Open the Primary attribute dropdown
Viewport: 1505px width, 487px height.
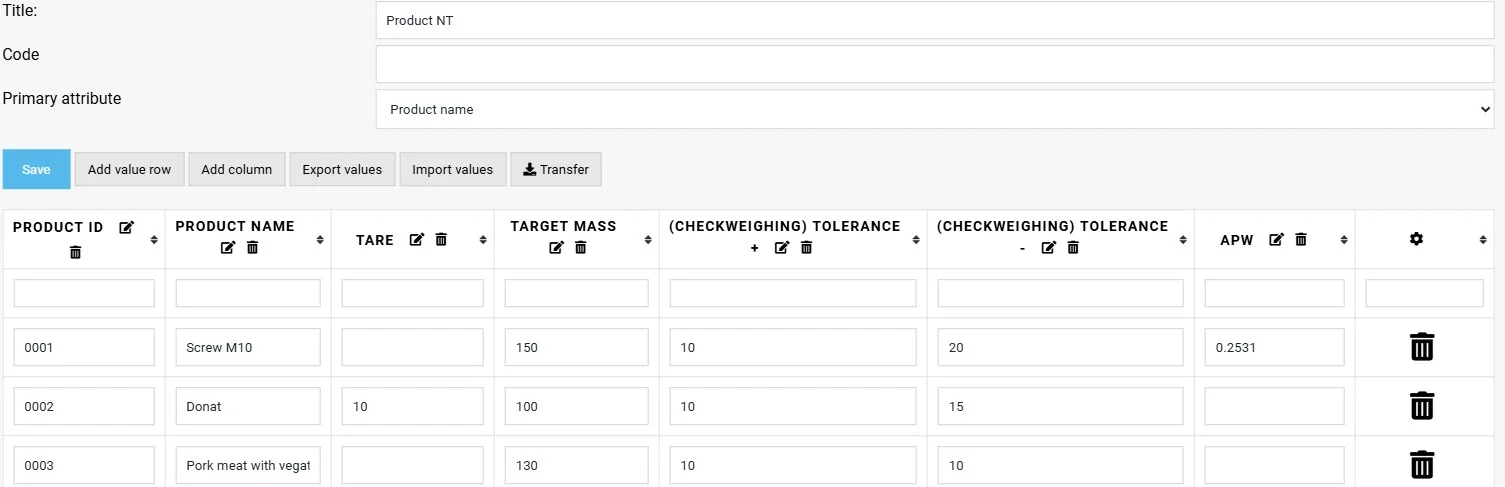click(935, 109)
